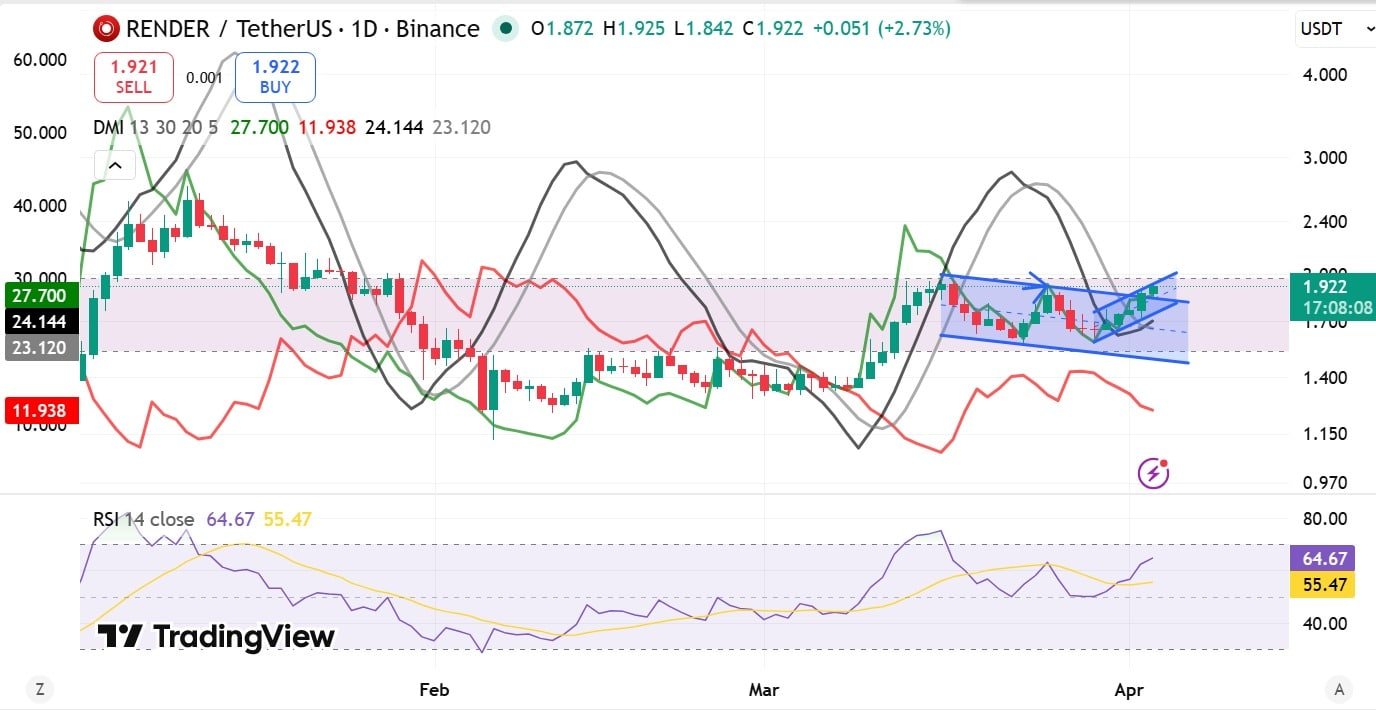Click the green 27.700 DMI value label
This screenshot has height=710, width=1376.
pyautogui.click(x=38, y=296)
